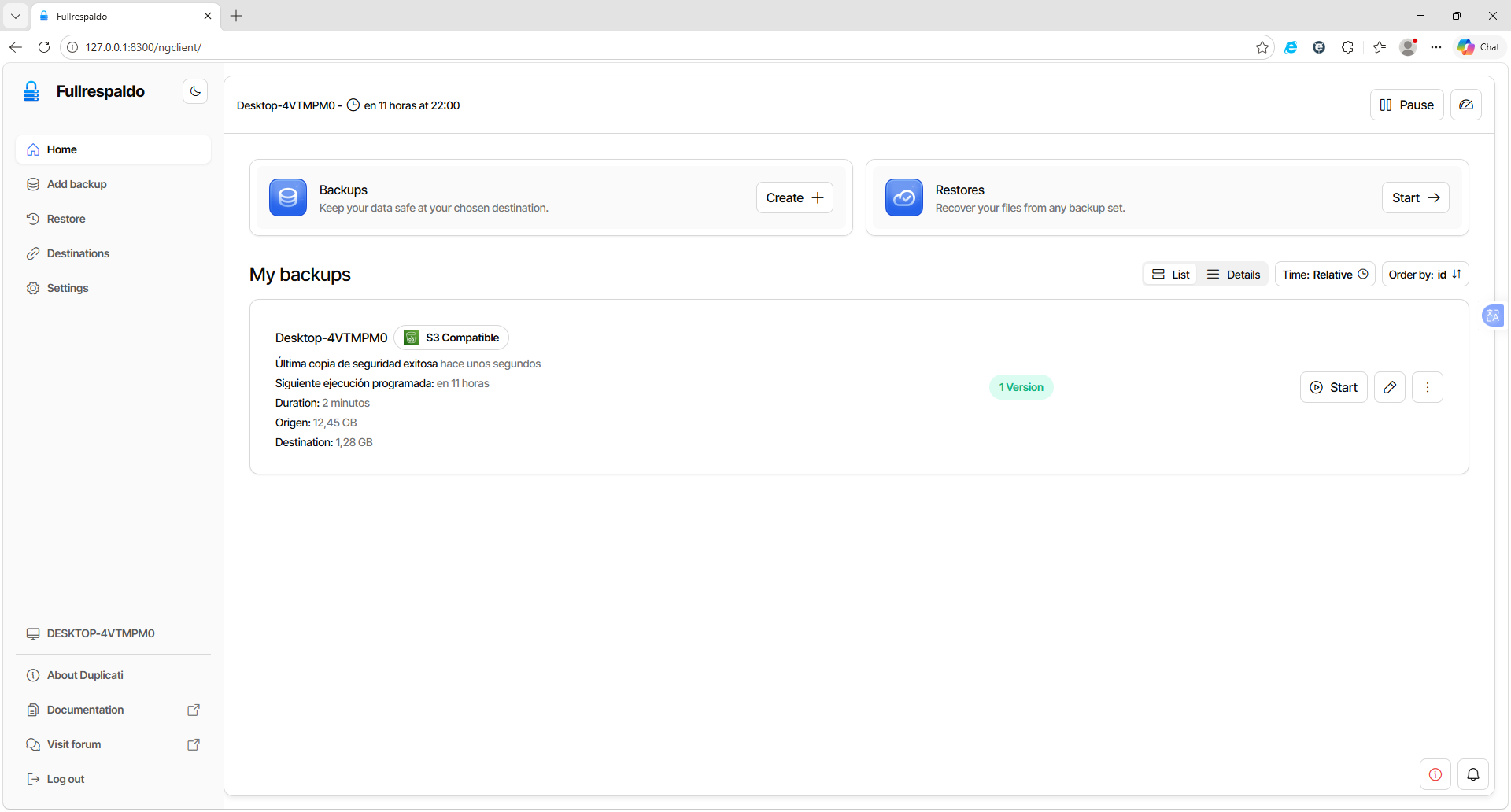
Task: Click the translate floating icon at right edge
Action: tap(1493, 316)
